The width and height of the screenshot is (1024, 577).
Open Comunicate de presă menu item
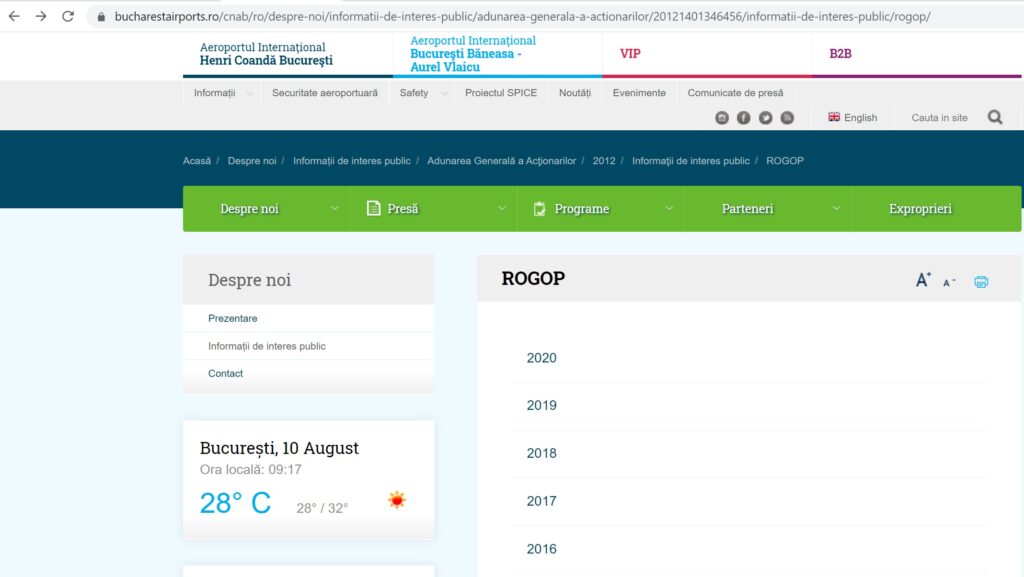pyautogui.click(x=735, y=93)
